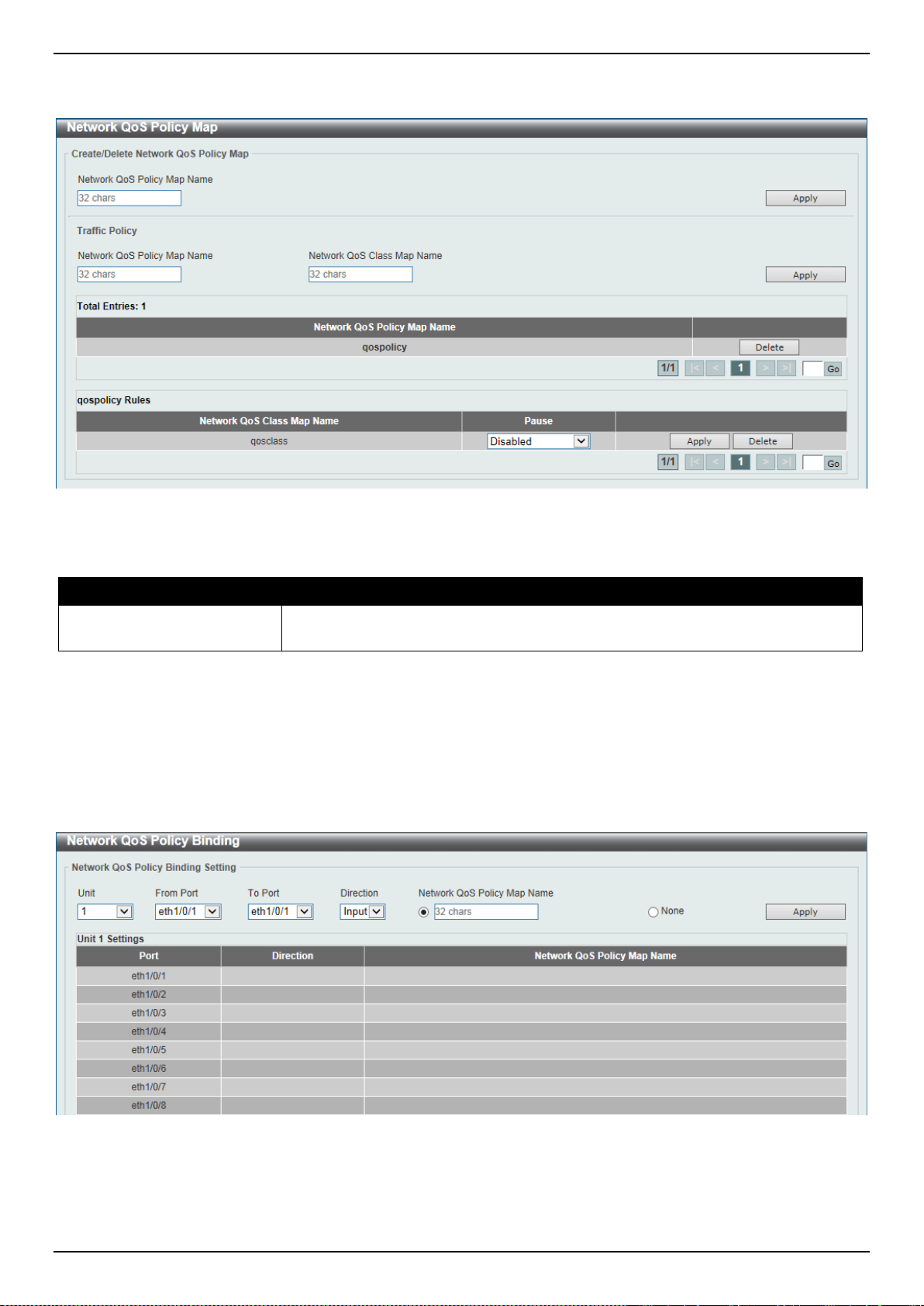Go to last page in policy map pager

click(786, 368)
